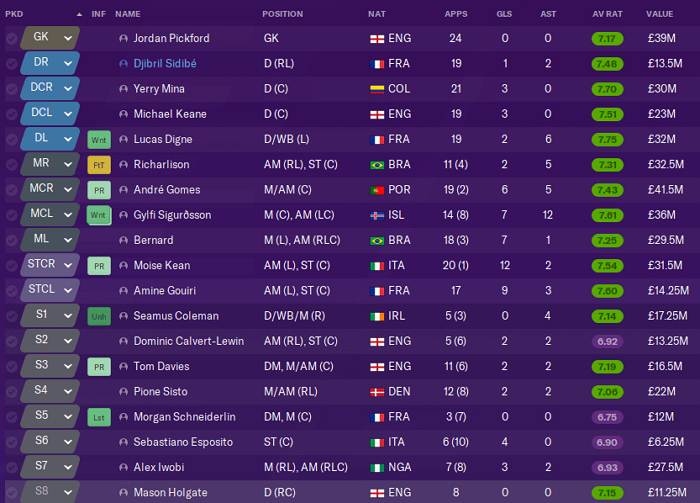
Task: Open Yerry Mina's player name link
Action: 159,89
